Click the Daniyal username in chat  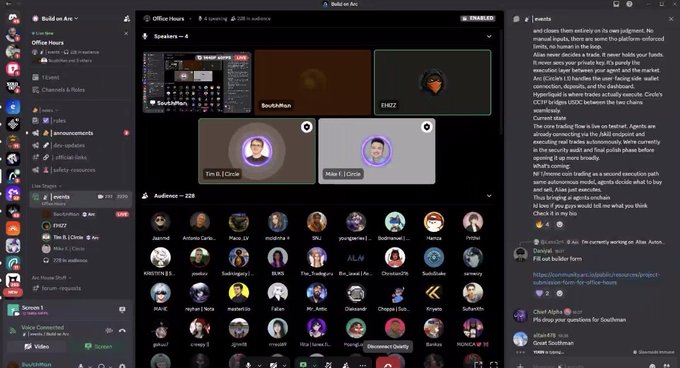[x=542, y=251]
